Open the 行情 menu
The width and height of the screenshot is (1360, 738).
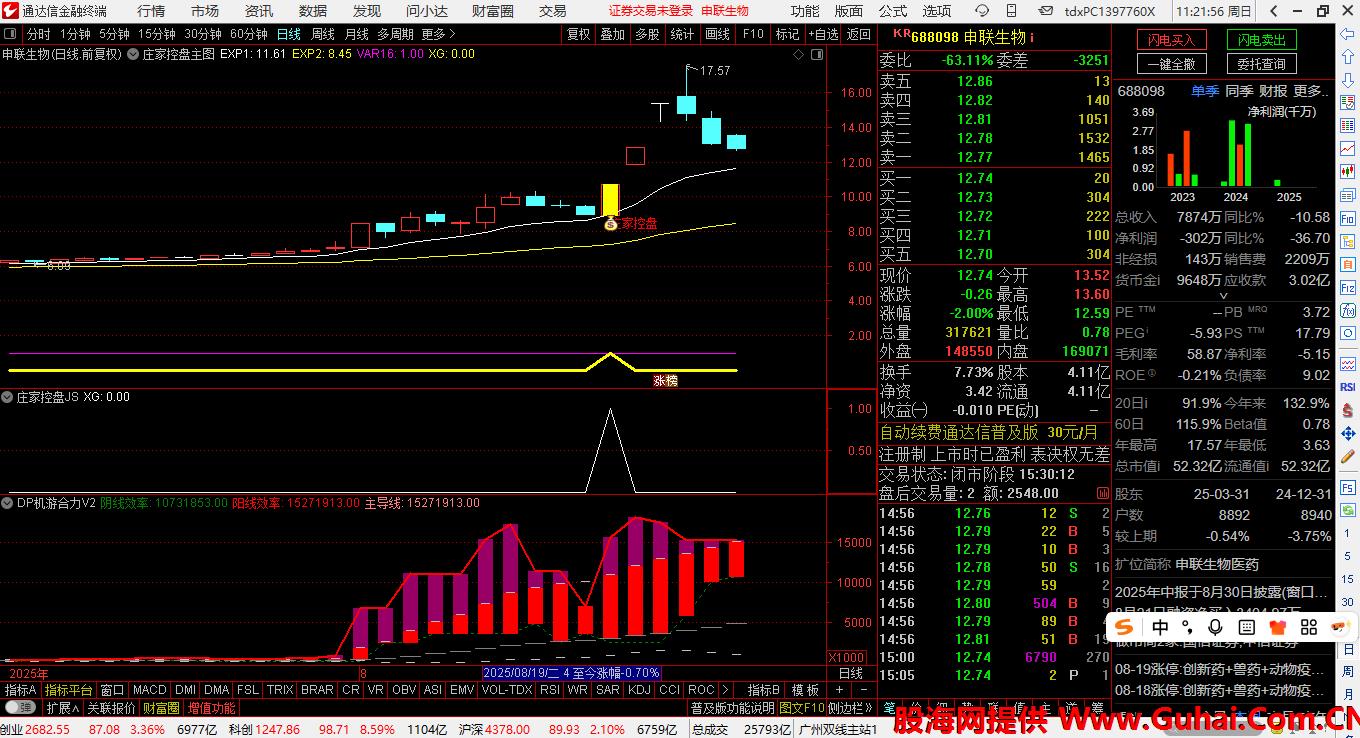[151, 11]
